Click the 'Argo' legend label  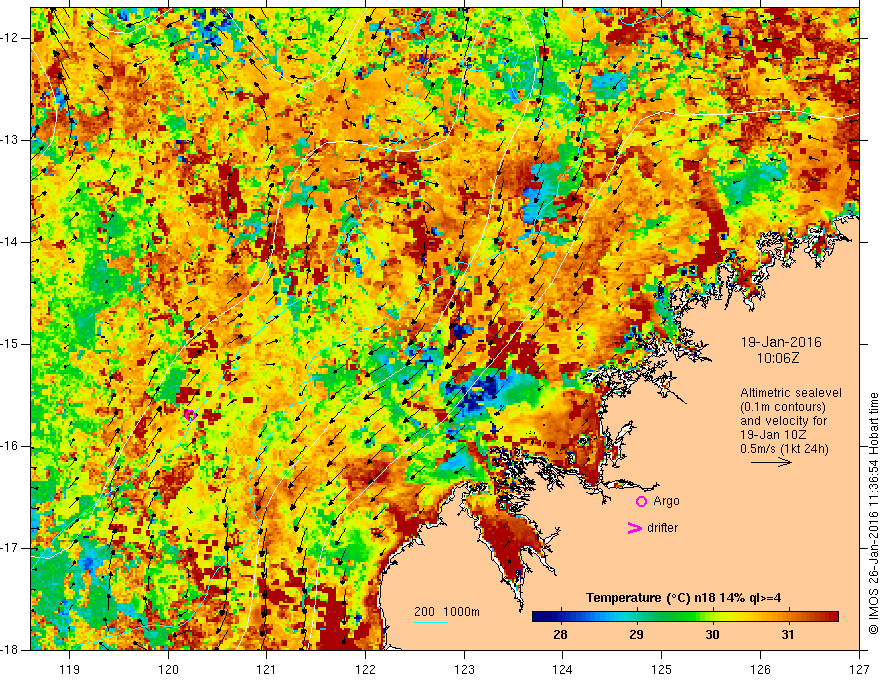click(666, 501)
